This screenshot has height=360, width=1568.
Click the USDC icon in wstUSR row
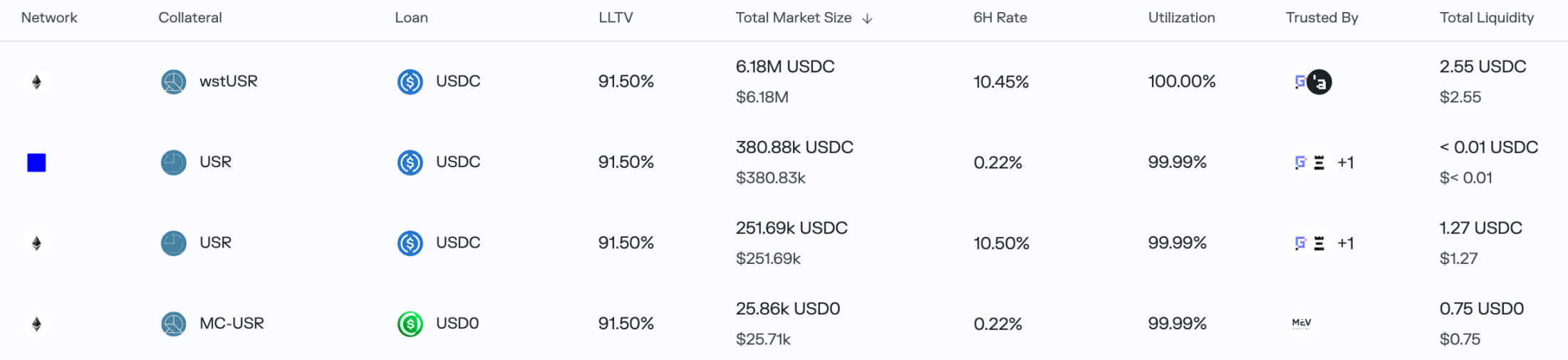coord(410,82)
